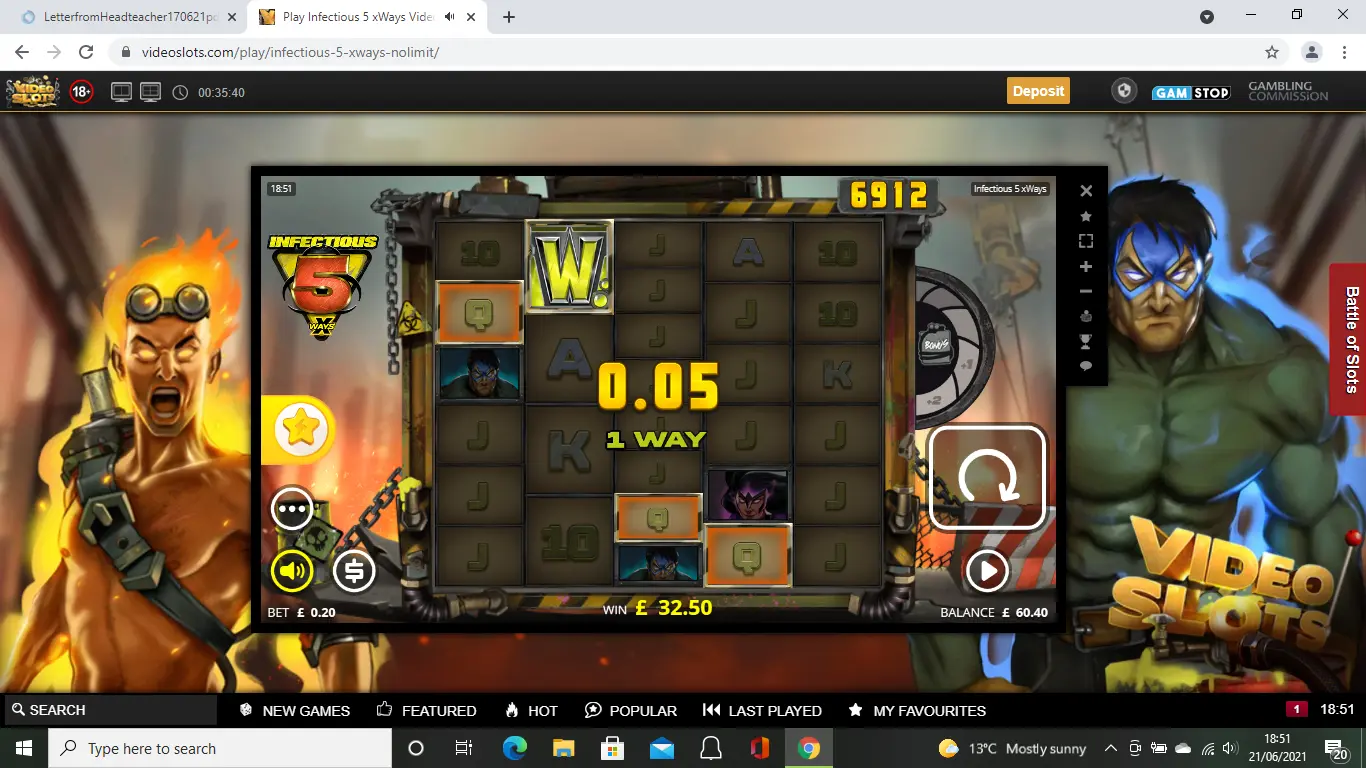Viewport: 1366px width, 768px height.
Task: Click the bell notifications icon in taskbar
Action: pos(711,748)
